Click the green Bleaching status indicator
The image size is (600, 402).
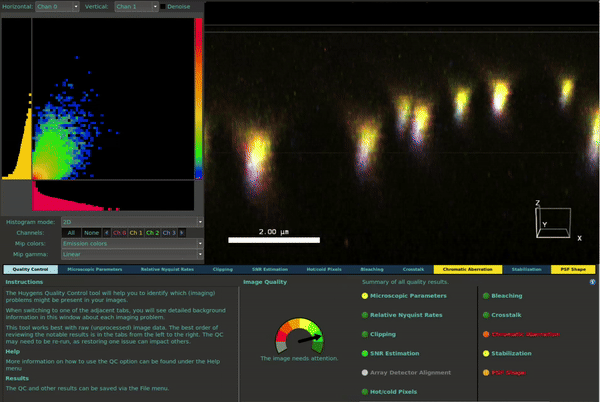click(x=487, y=296)
